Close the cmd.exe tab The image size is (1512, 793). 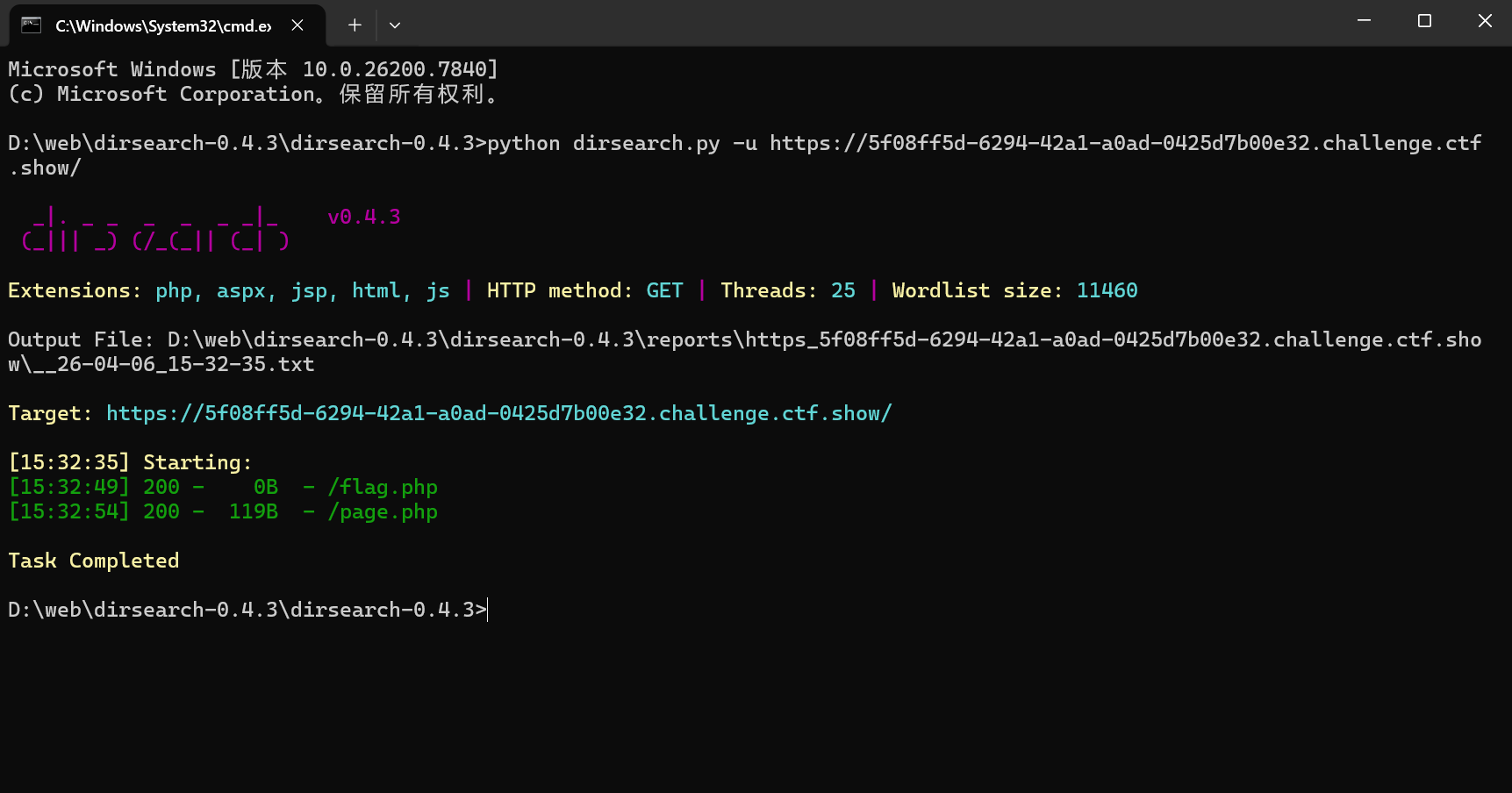(x=297, y=25)
